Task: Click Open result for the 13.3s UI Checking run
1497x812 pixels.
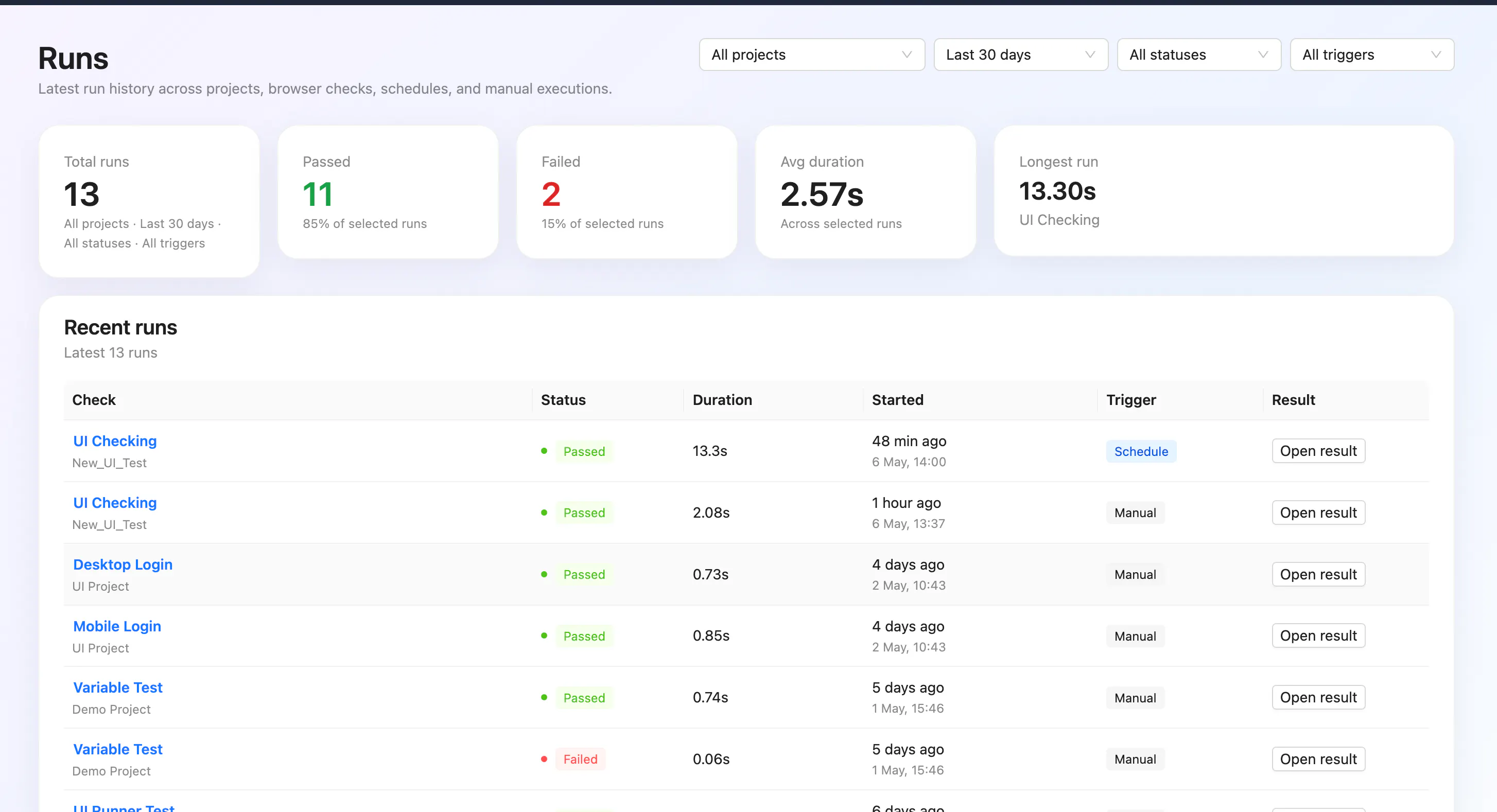Action: (1318, 451)
